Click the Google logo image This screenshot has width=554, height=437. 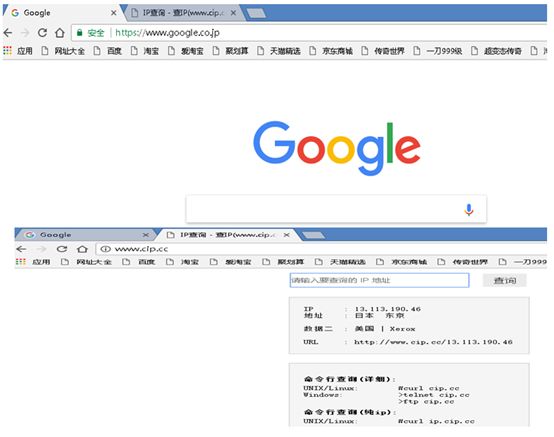point(337,148)
